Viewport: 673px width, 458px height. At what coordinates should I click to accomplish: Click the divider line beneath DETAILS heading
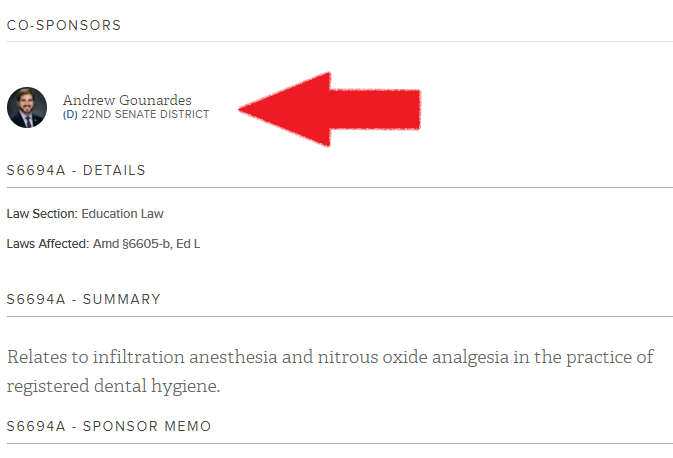[340, 188]
